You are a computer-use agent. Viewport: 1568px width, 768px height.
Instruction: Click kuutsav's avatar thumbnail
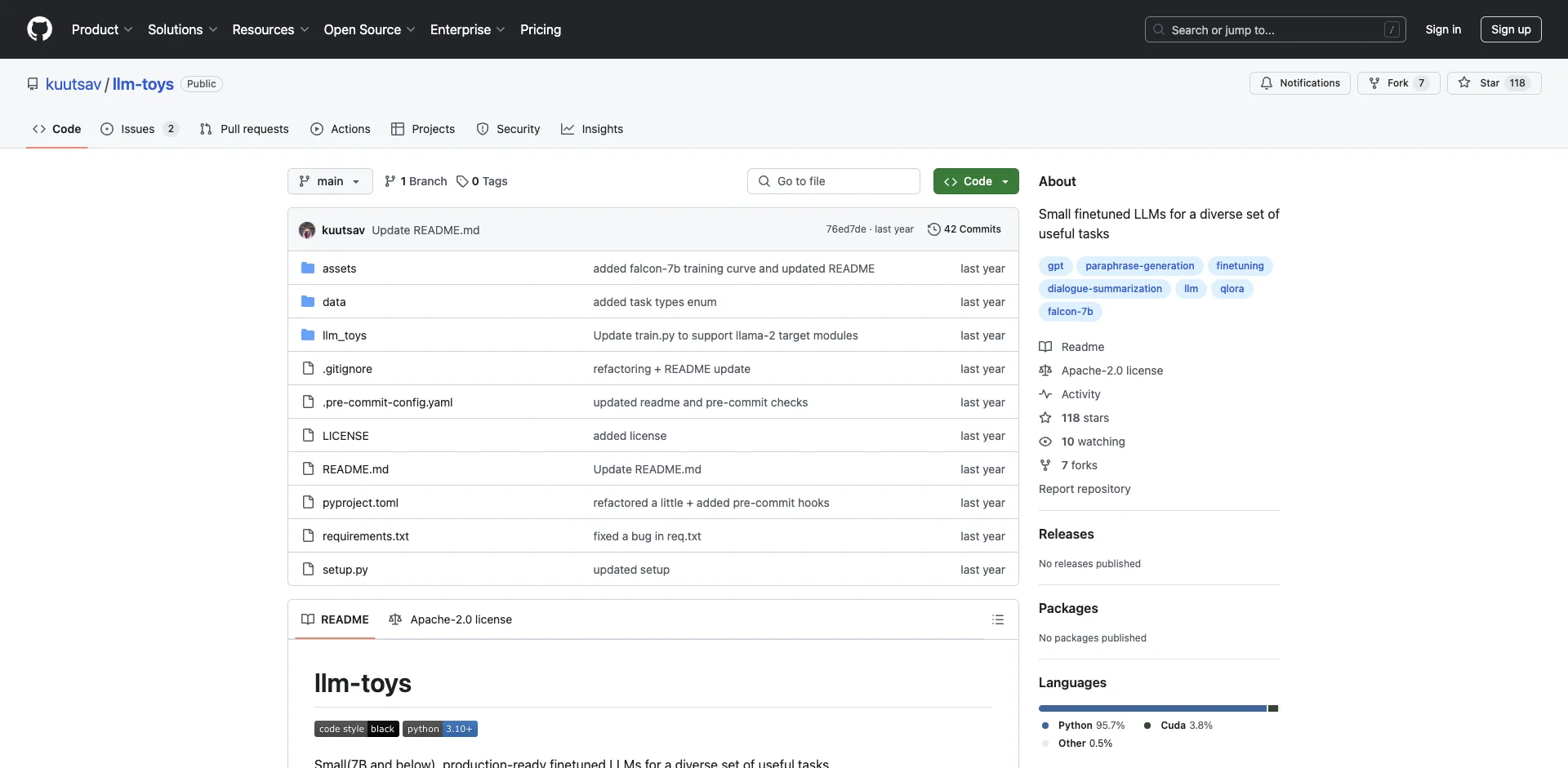tap(307, 230)
